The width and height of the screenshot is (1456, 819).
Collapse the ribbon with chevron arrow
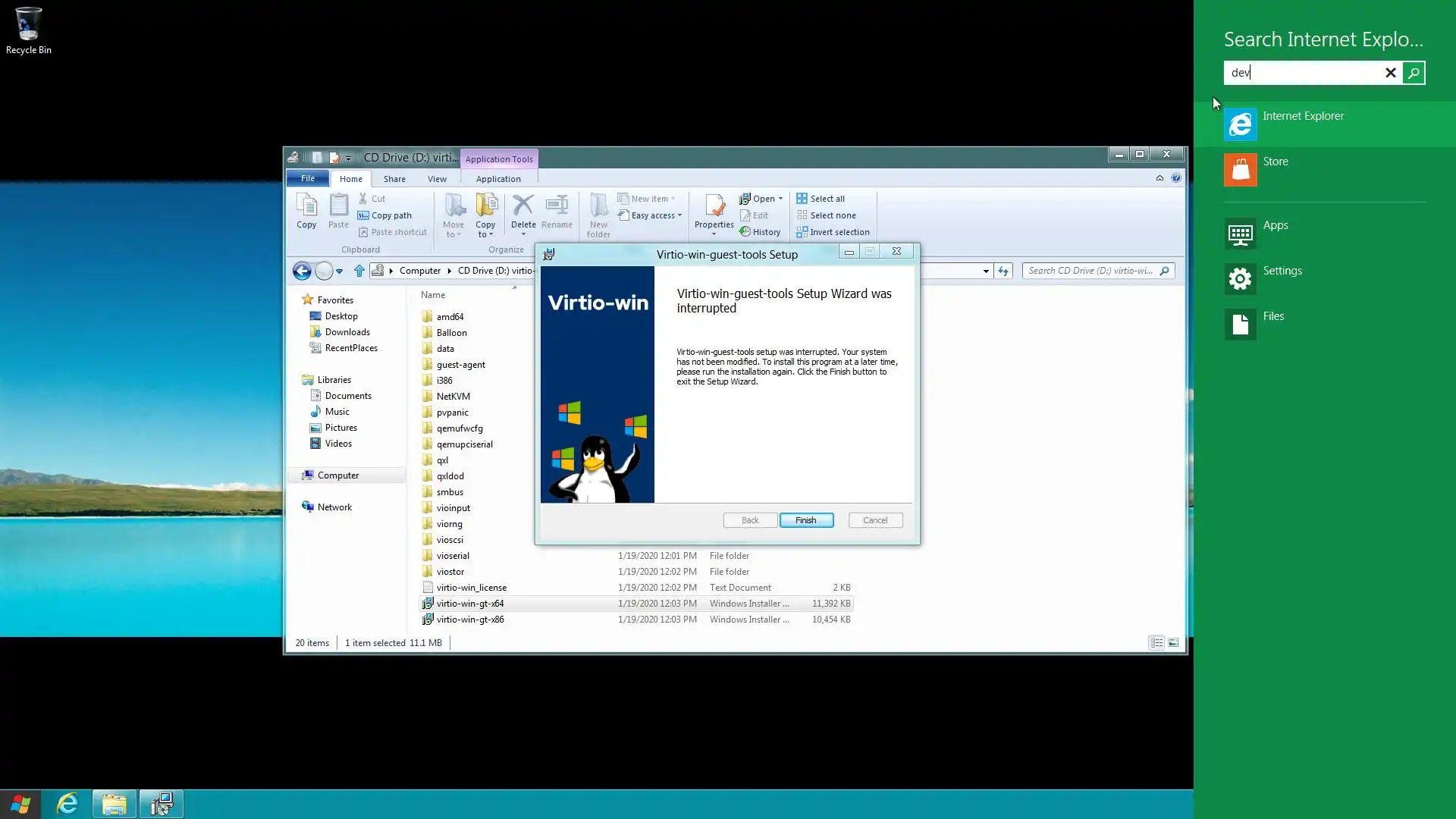[1159, 178]
